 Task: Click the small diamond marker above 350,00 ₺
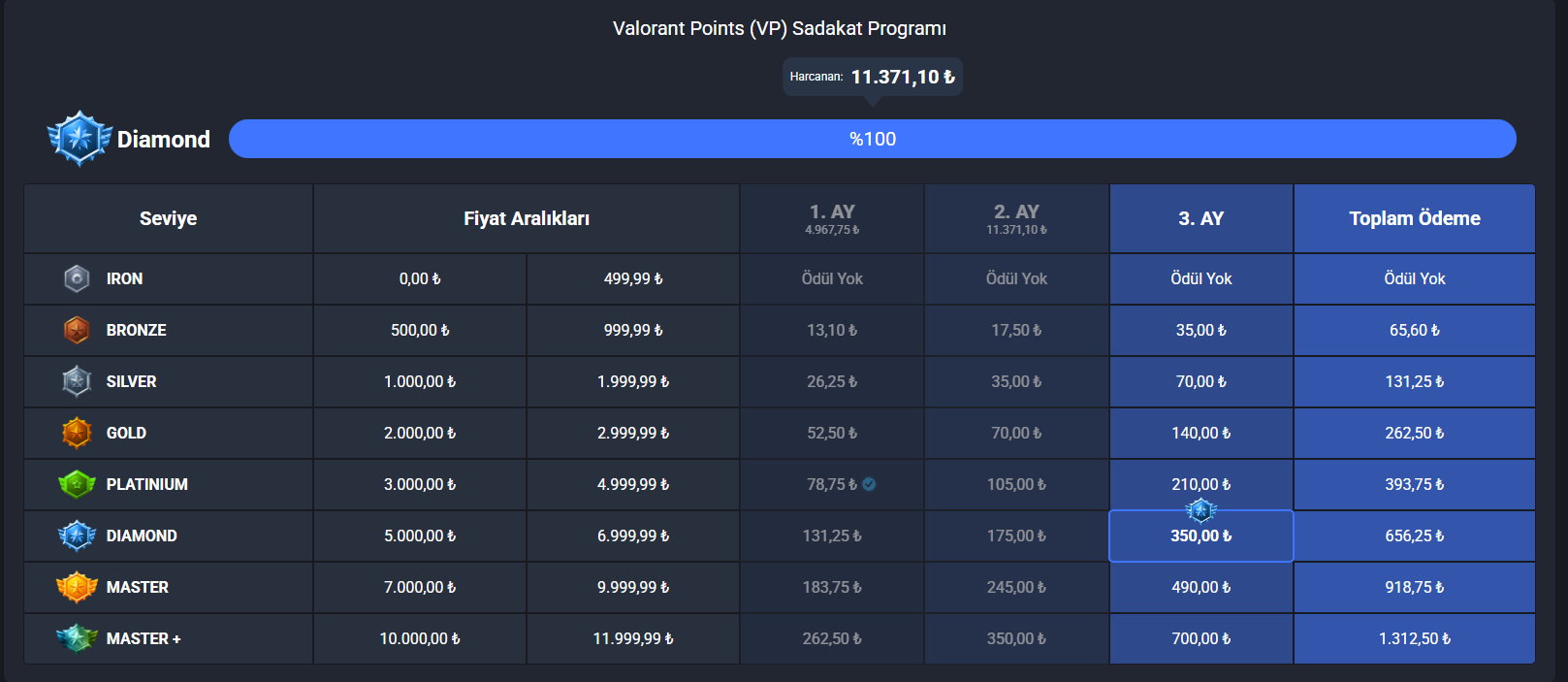click(x=1200, y=510)
